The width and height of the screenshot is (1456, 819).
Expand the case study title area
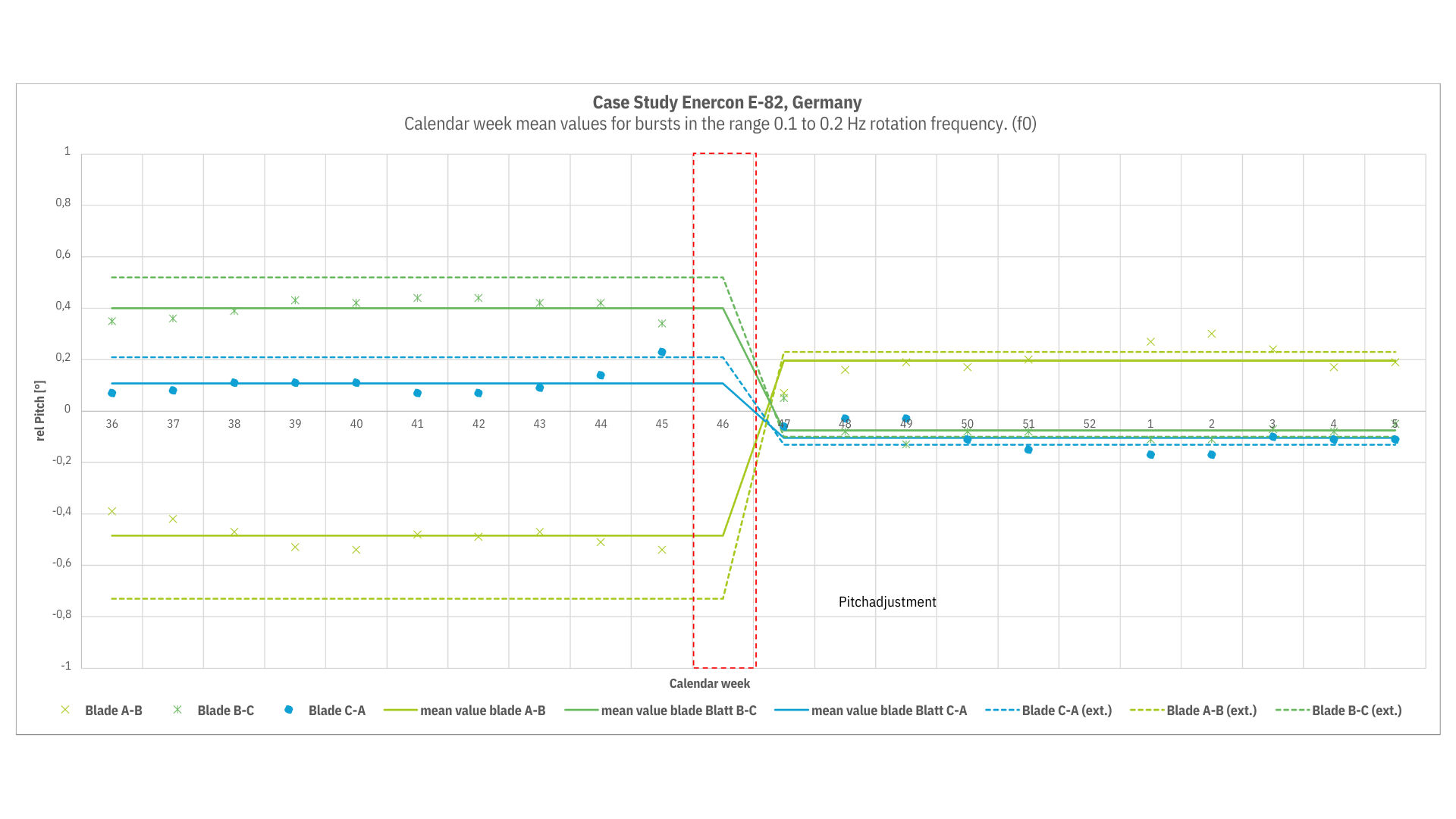pyautogui.click(x=728, y=100)
